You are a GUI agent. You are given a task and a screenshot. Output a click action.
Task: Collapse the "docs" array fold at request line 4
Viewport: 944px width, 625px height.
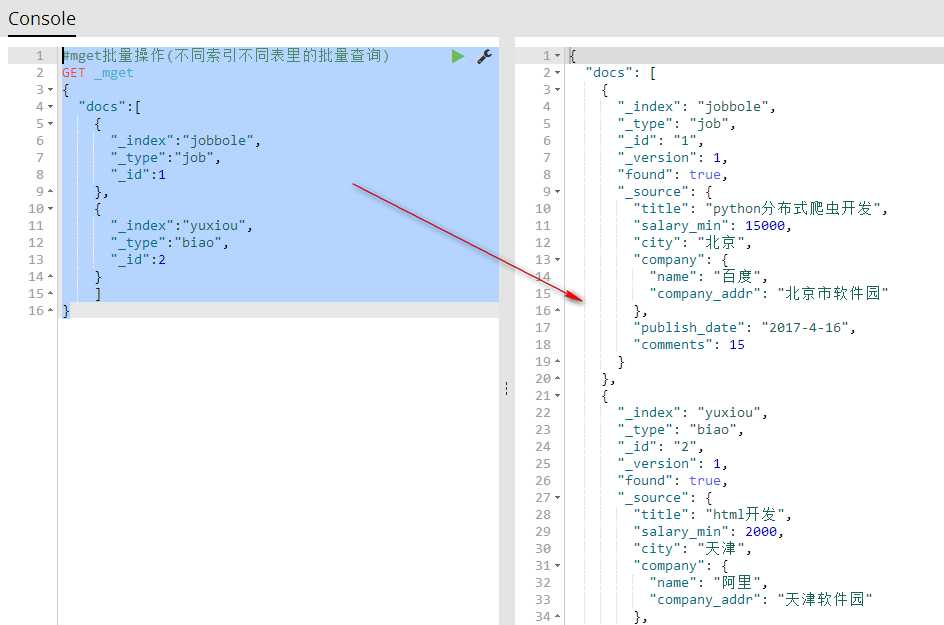click(51, 107)
